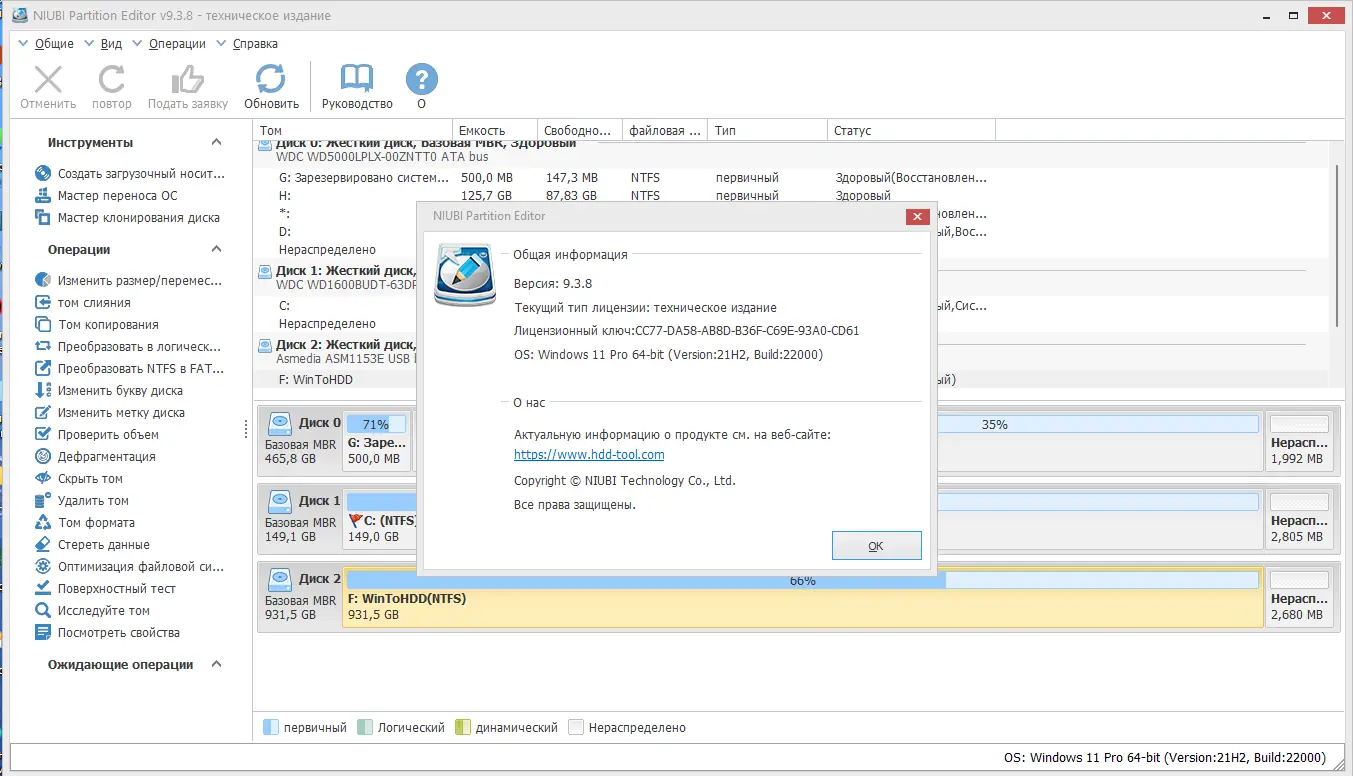Click the Лицензионный ключ line in dialog
1353x776 pixels.
686,331
